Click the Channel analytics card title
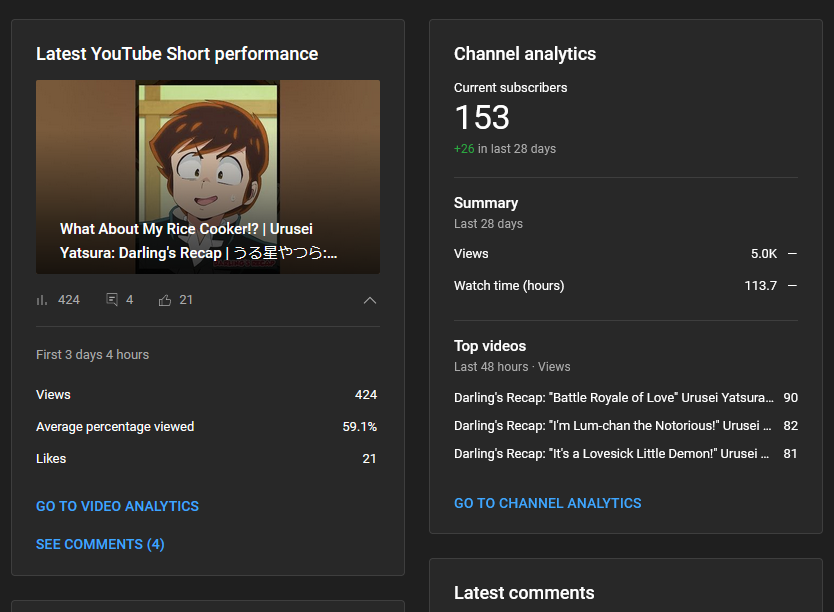Screen dimensions: 834x612 coord(525,54)
